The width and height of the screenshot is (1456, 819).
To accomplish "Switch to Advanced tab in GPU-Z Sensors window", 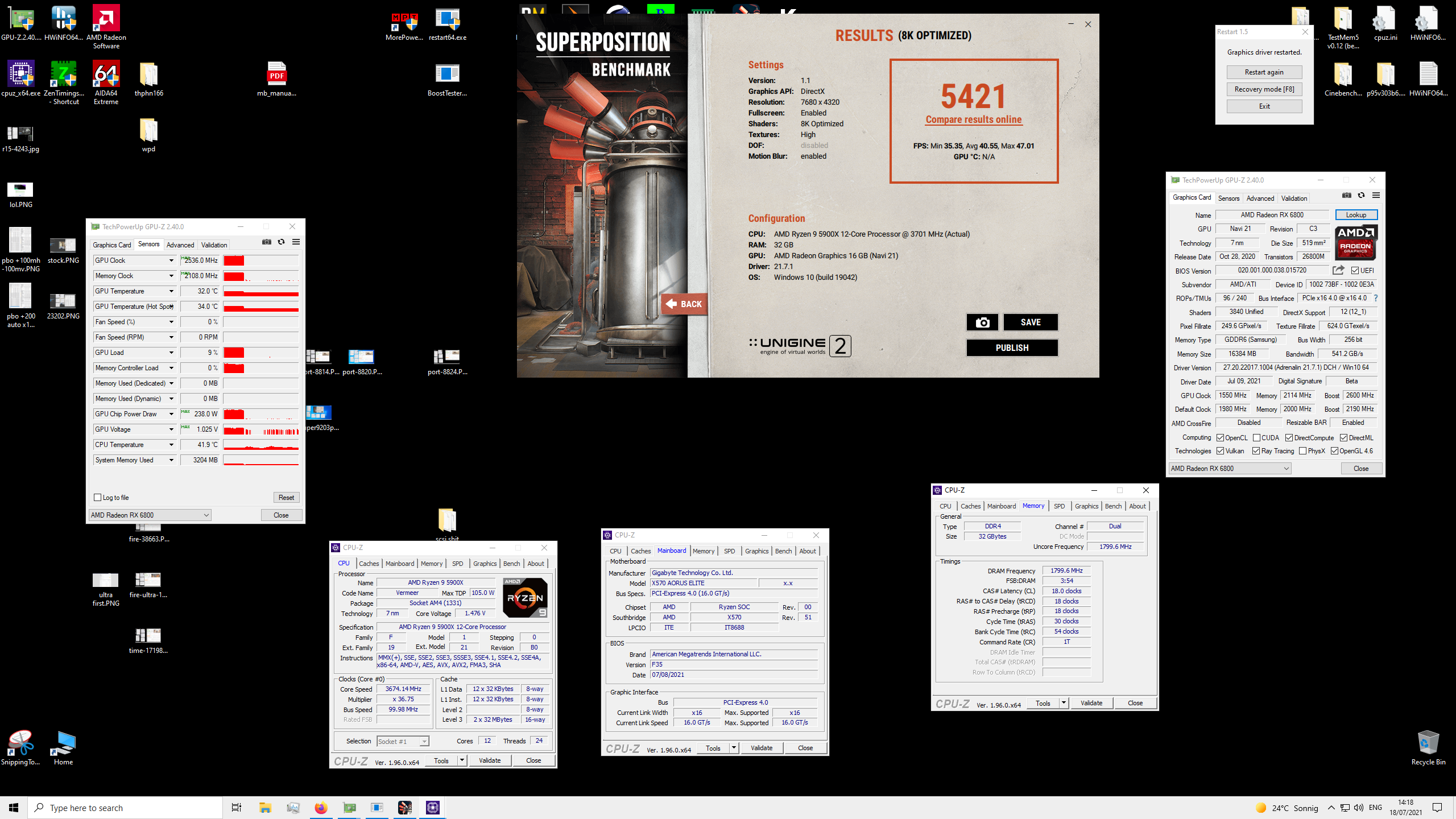I will coord(180,245).
